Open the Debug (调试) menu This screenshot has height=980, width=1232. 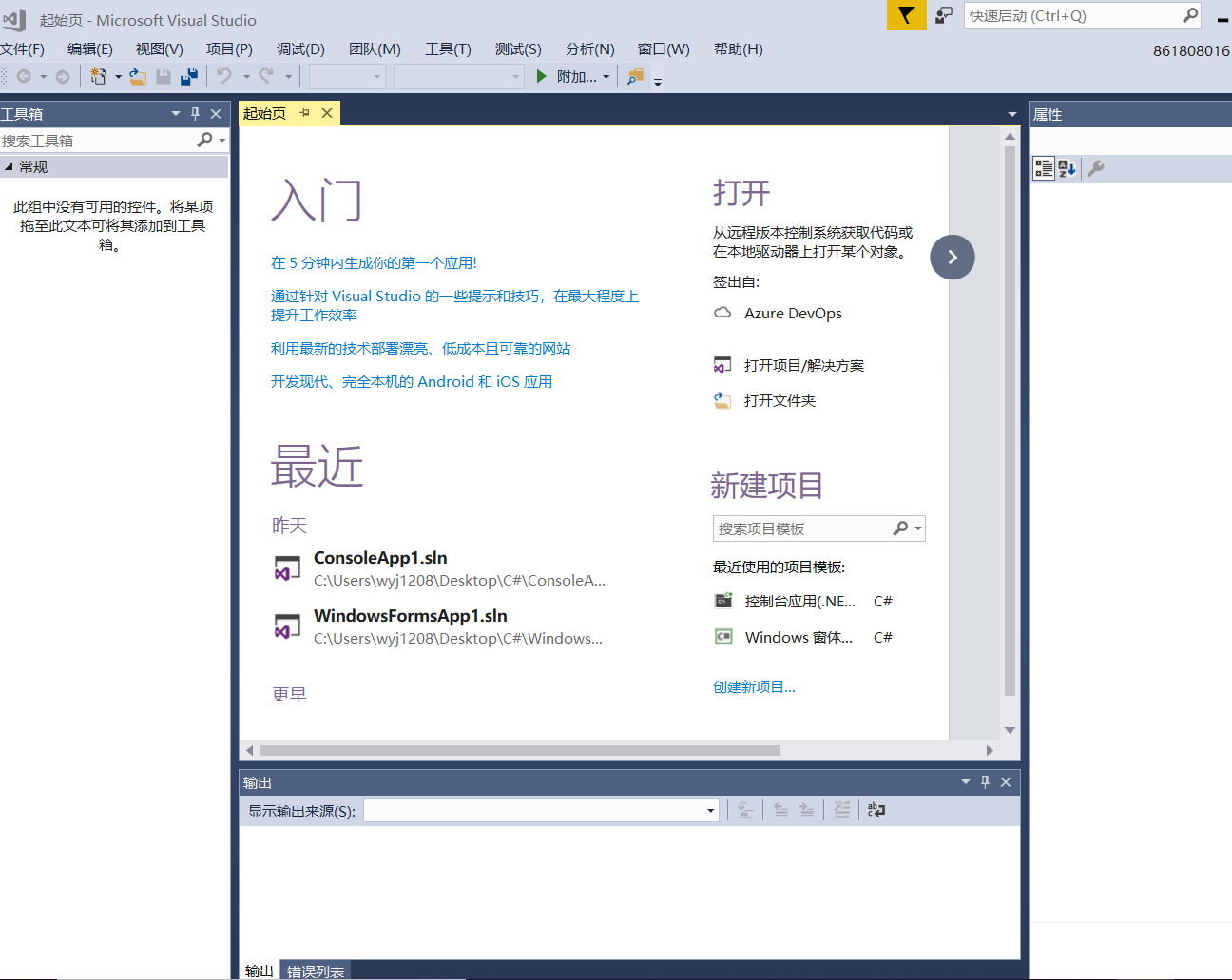click(x=300, y=48)
